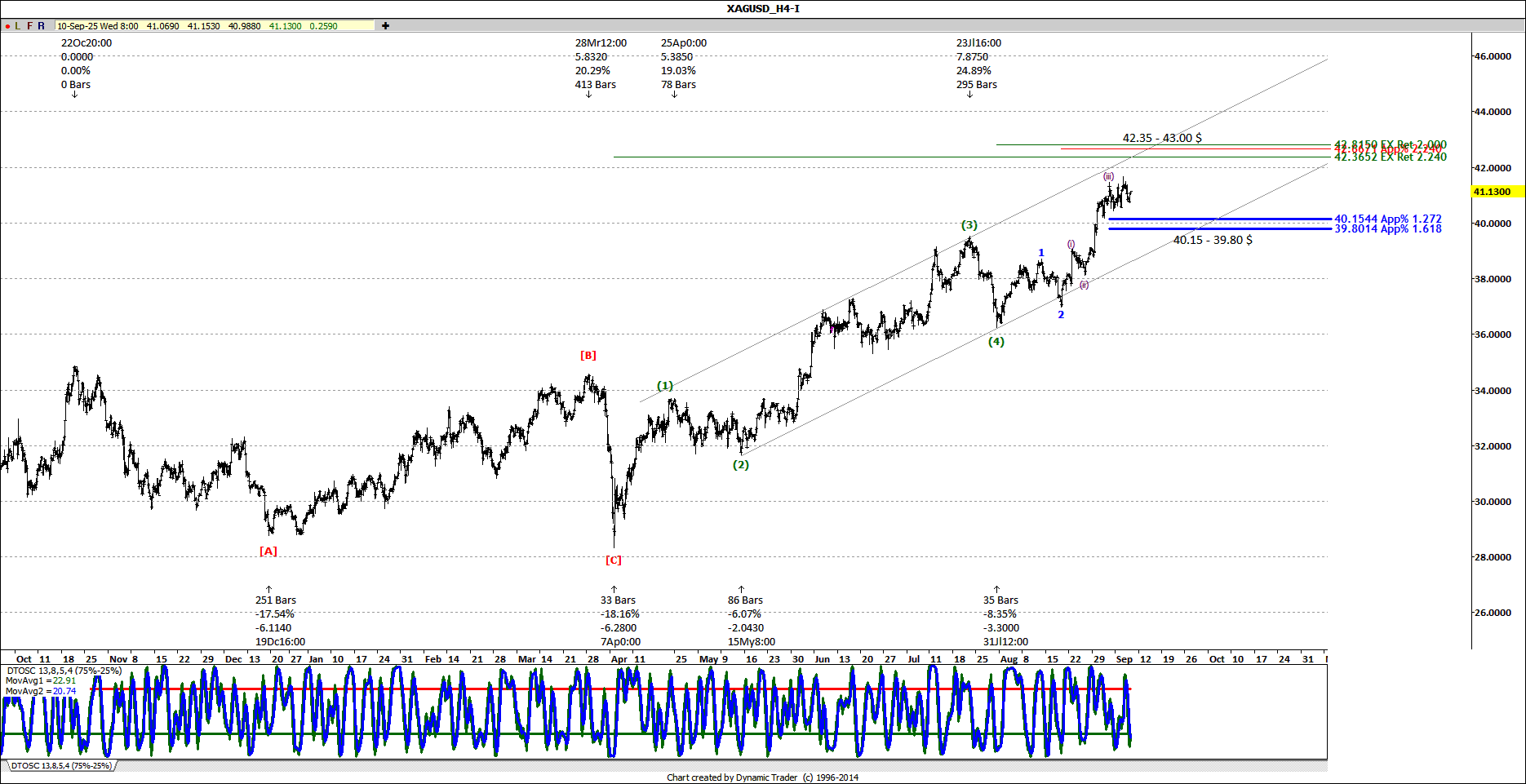The height and width of the screenshot is (784, 1526).
Task: Click the 40.15 - 39.80 $ support text
Action: click(1212, 240)
